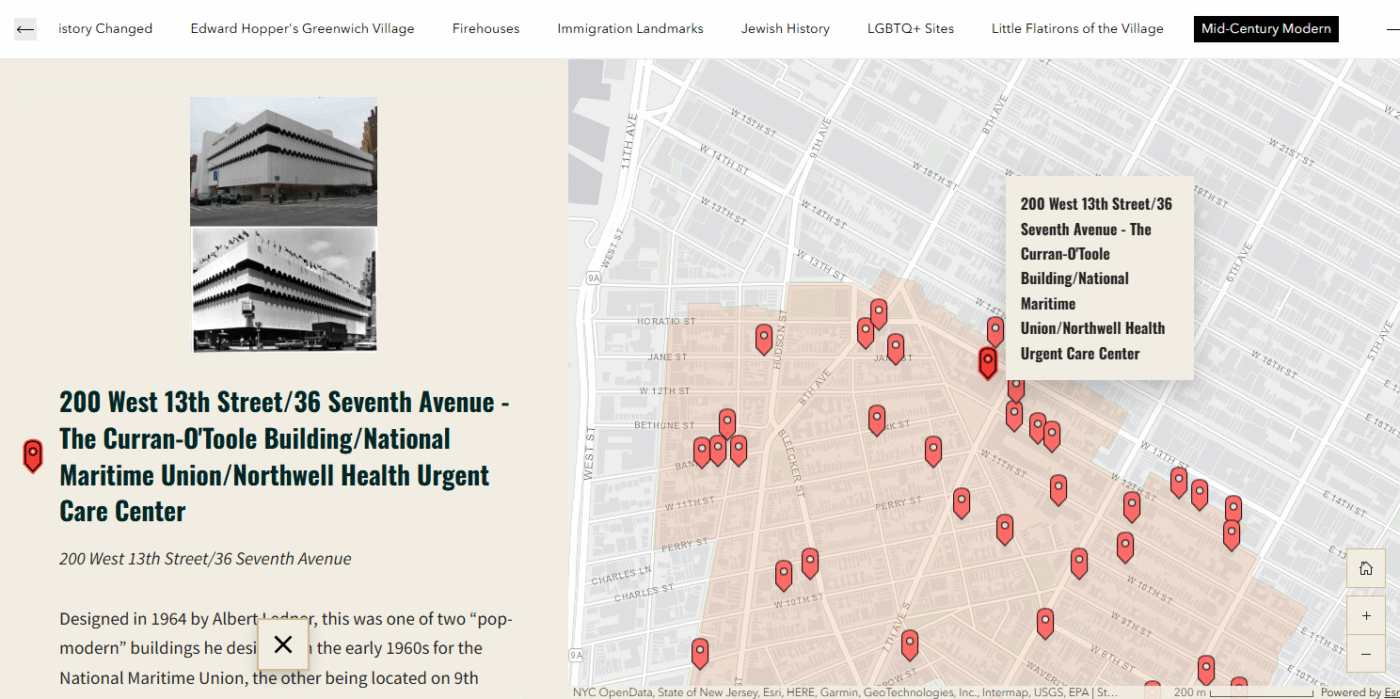This screenshot has width=1400, height=699.
Task: Close the detail panel with X button
Action: tap(283, 645)
